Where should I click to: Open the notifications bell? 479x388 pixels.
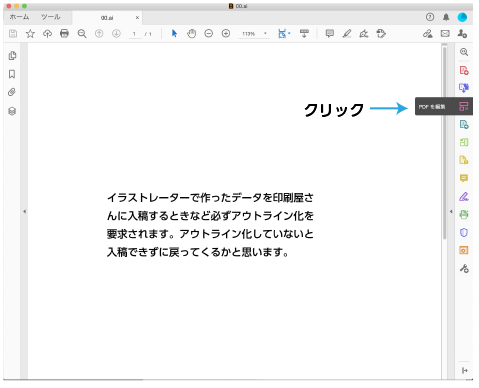[446, 17]
